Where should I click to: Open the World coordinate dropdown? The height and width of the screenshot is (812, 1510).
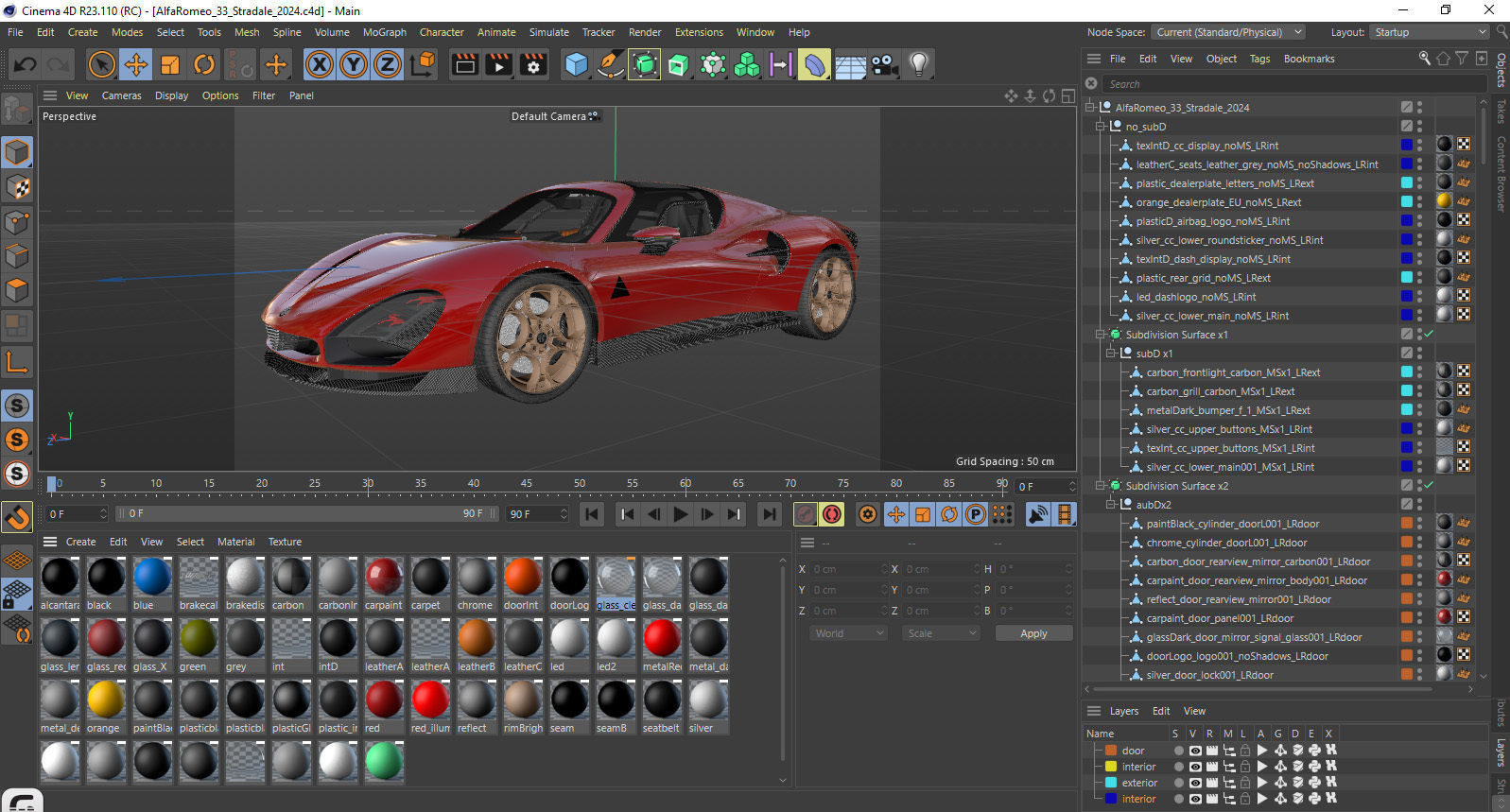(x=847, y=633)
